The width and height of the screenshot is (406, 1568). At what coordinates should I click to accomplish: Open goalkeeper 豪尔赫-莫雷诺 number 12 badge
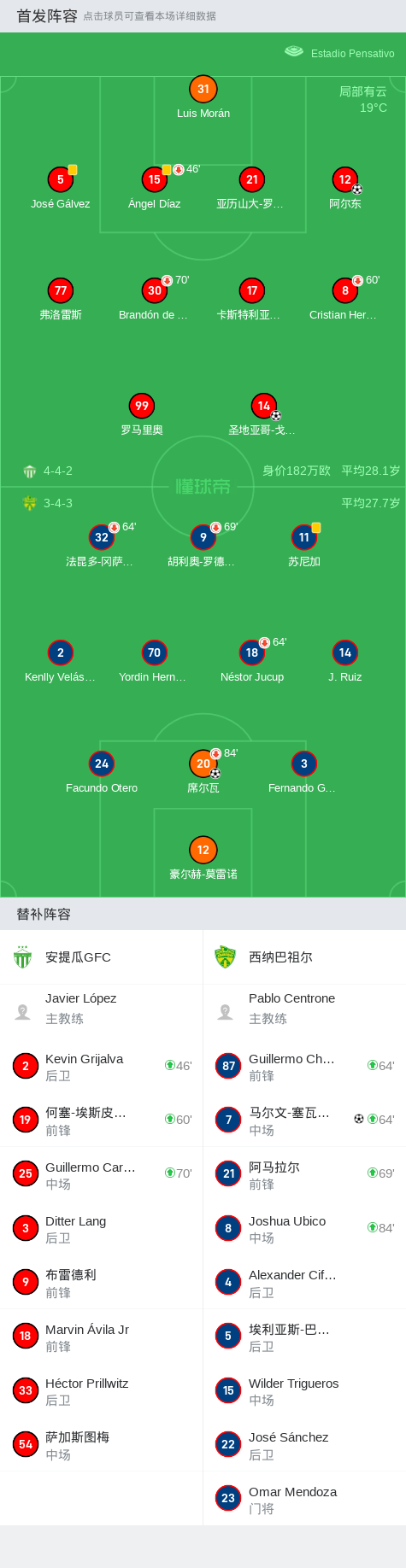coord(203,850)
